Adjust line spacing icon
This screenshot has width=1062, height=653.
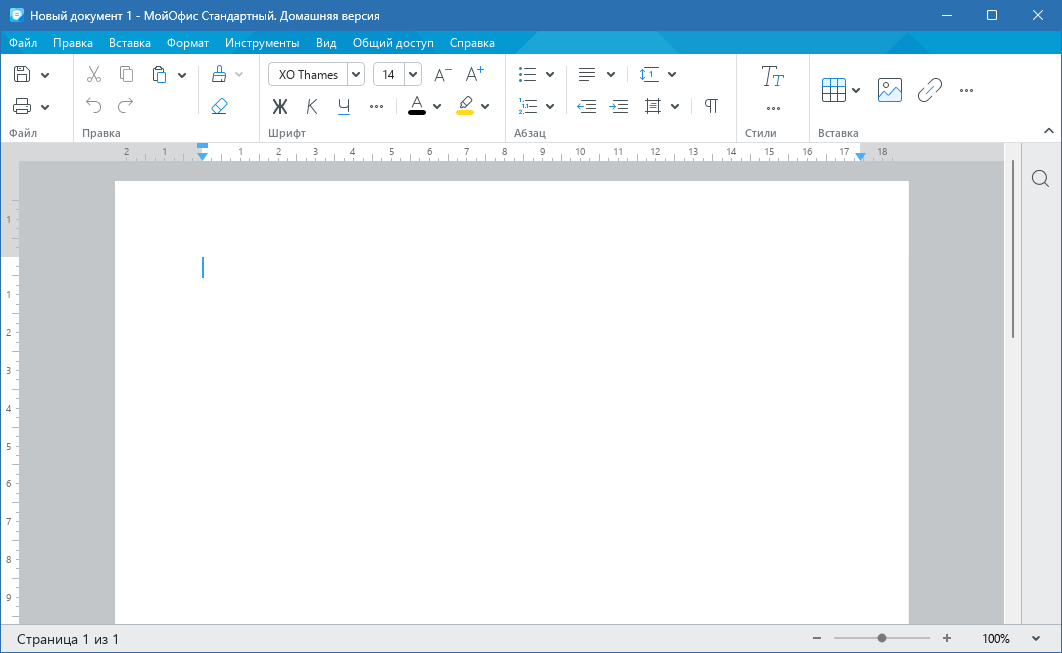649,75
